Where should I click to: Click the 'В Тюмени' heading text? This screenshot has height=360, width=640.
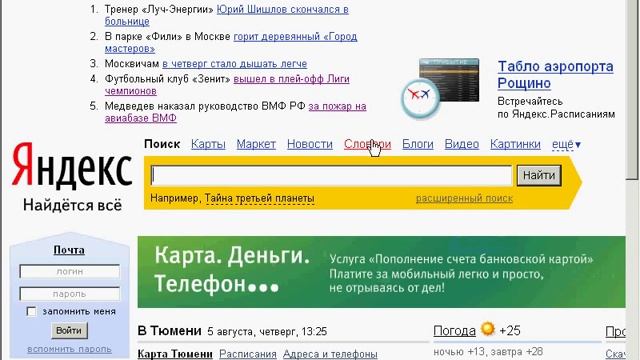[169, 331]
